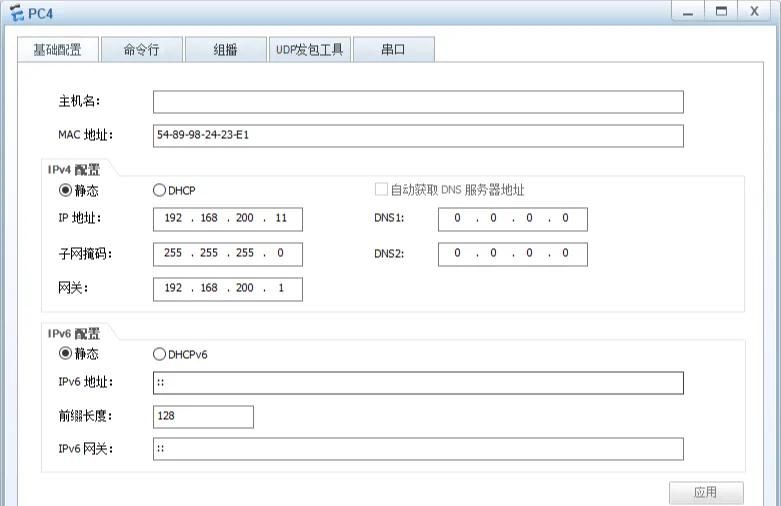Switch to the UDP发包工具 tab

click(309, 50)
